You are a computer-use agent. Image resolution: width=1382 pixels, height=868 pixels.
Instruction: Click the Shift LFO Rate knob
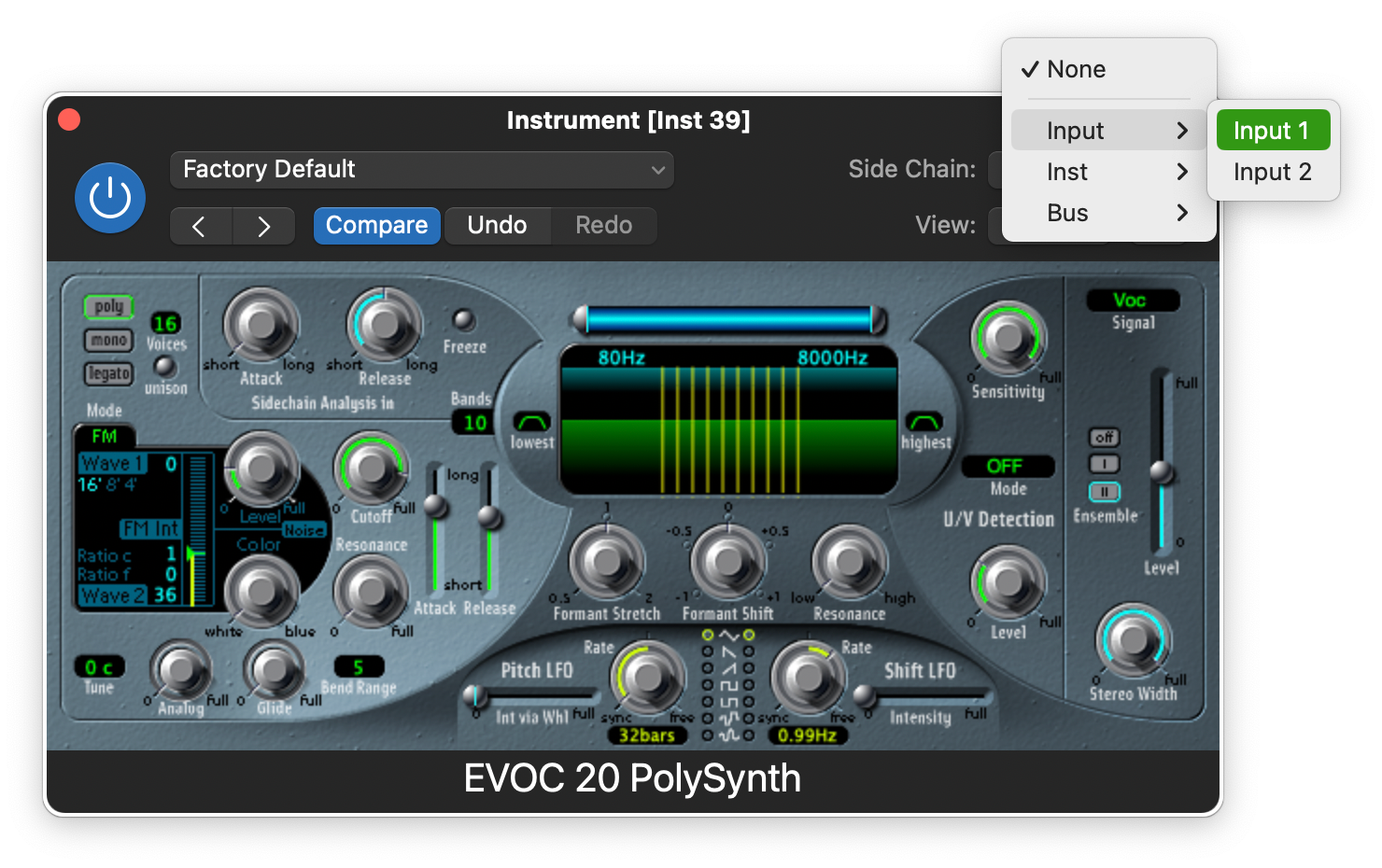[x=809, y=678]
